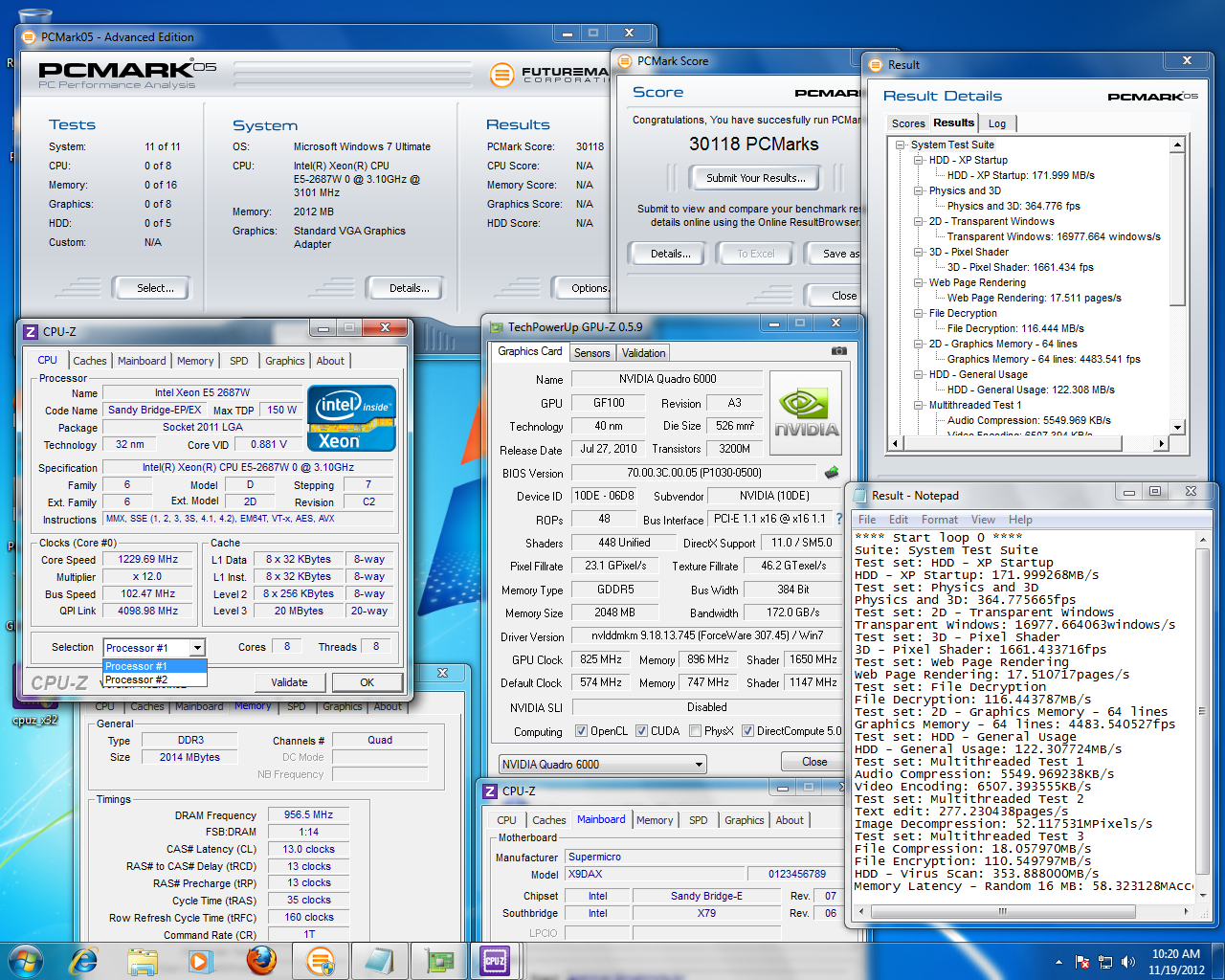Switch to GPU-Z via its taskbar icon
This screenshot has width=1225, height=980.
pyautogui.click(x=438, y=961)
